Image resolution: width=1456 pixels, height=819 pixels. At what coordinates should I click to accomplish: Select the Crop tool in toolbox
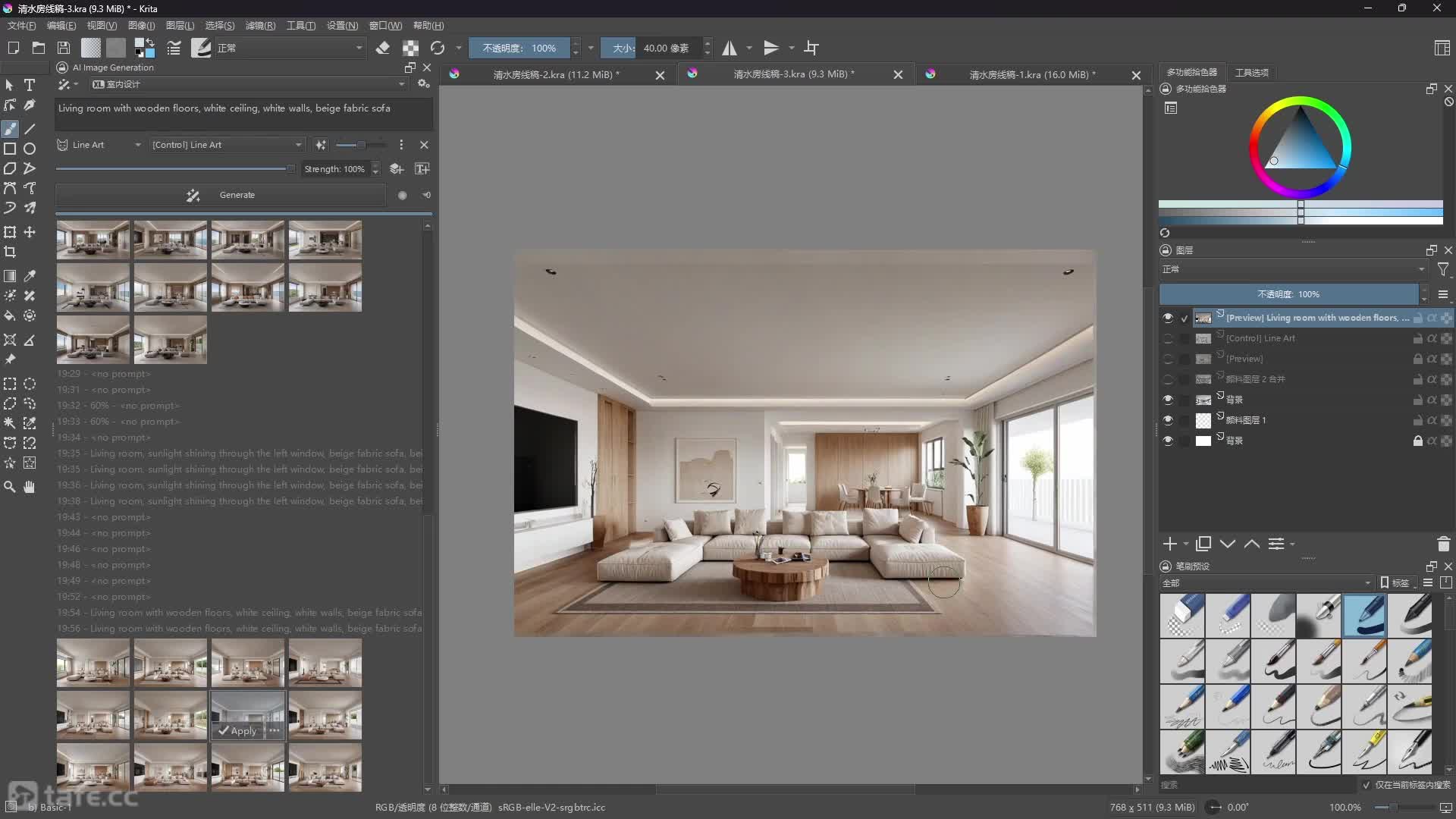(x=10, y=252)
